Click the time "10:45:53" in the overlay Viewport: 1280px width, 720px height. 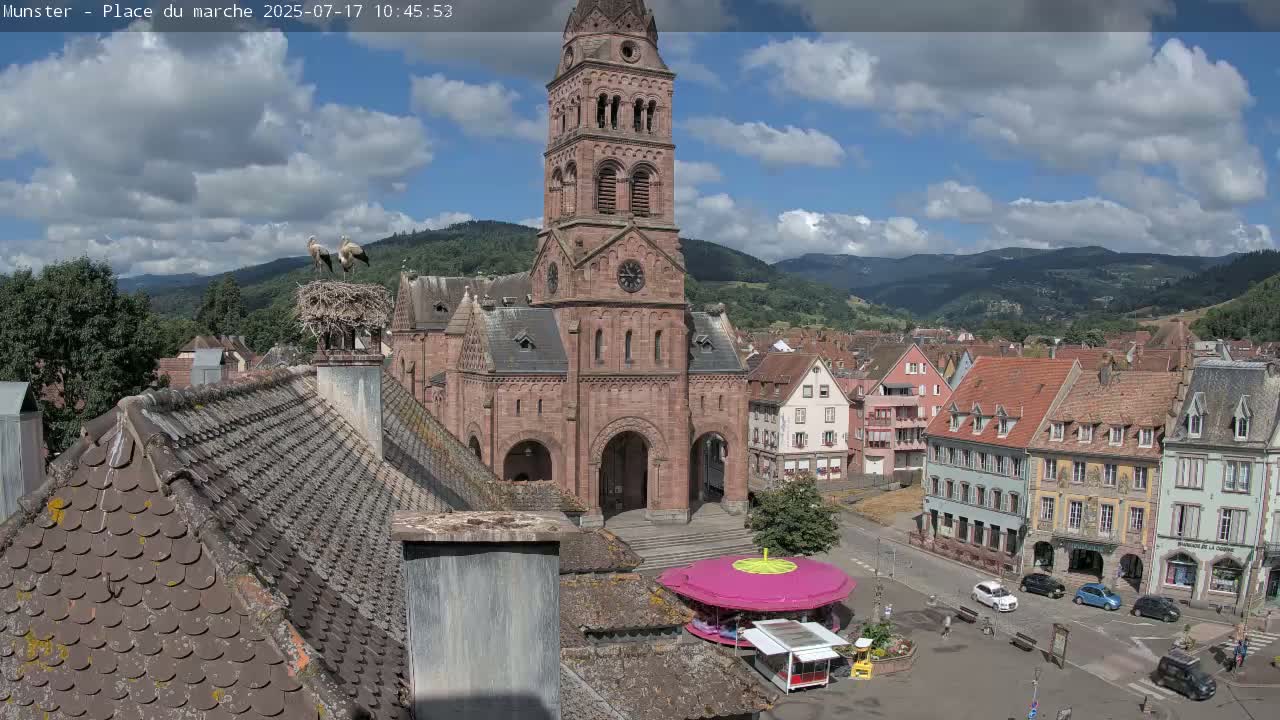click(412, 12)
